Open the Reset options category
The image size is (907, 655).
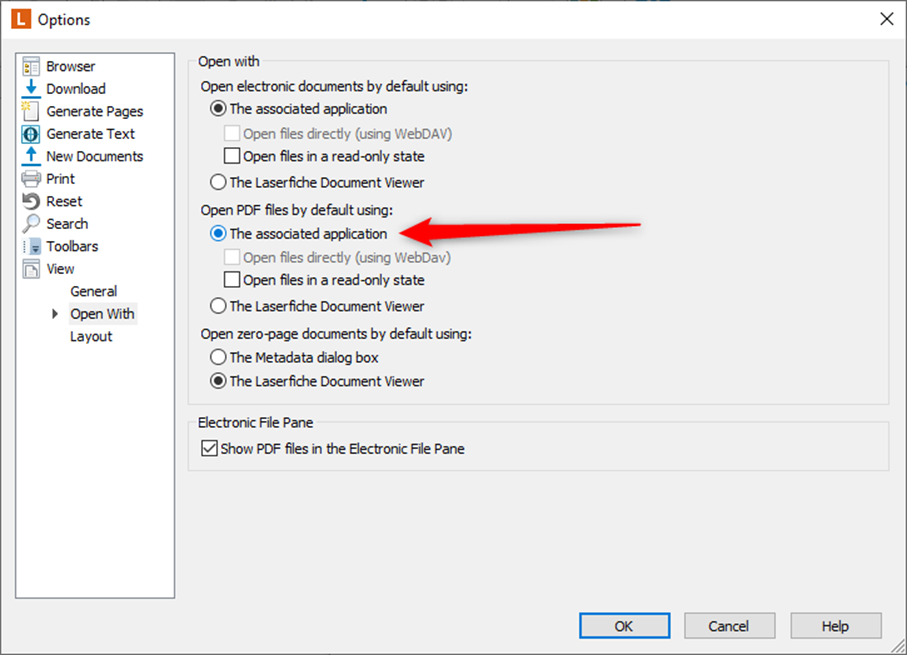tap(64, 201)
